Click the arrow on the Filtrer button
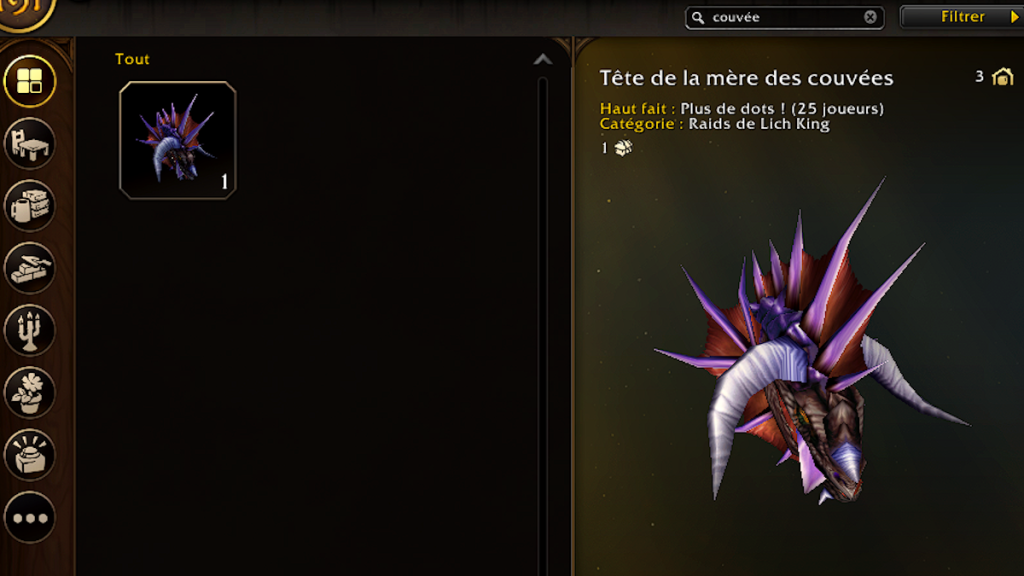The height and width of the screenshot is (576, 1024). [1014, 17]
